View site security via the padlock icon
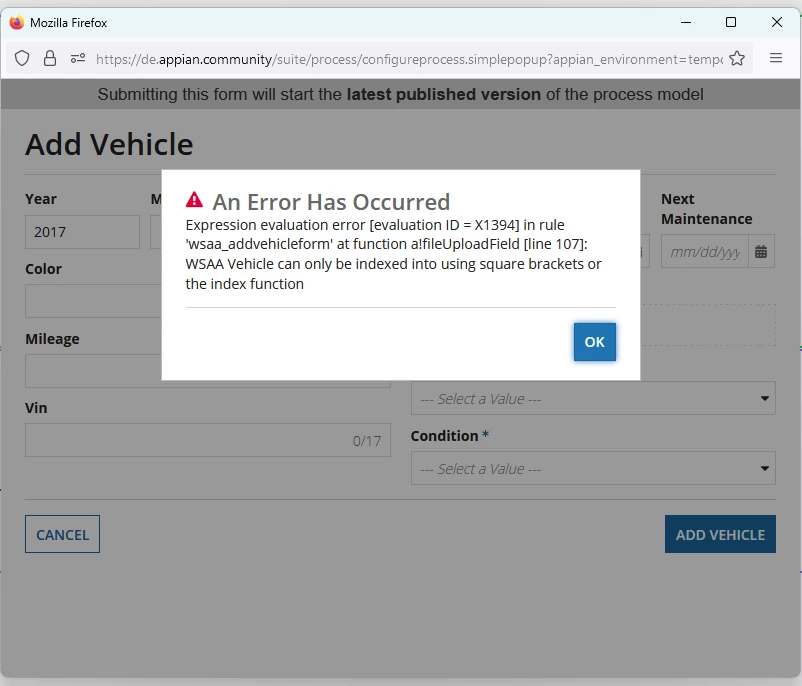802x686 pixels. coord(50,58)
